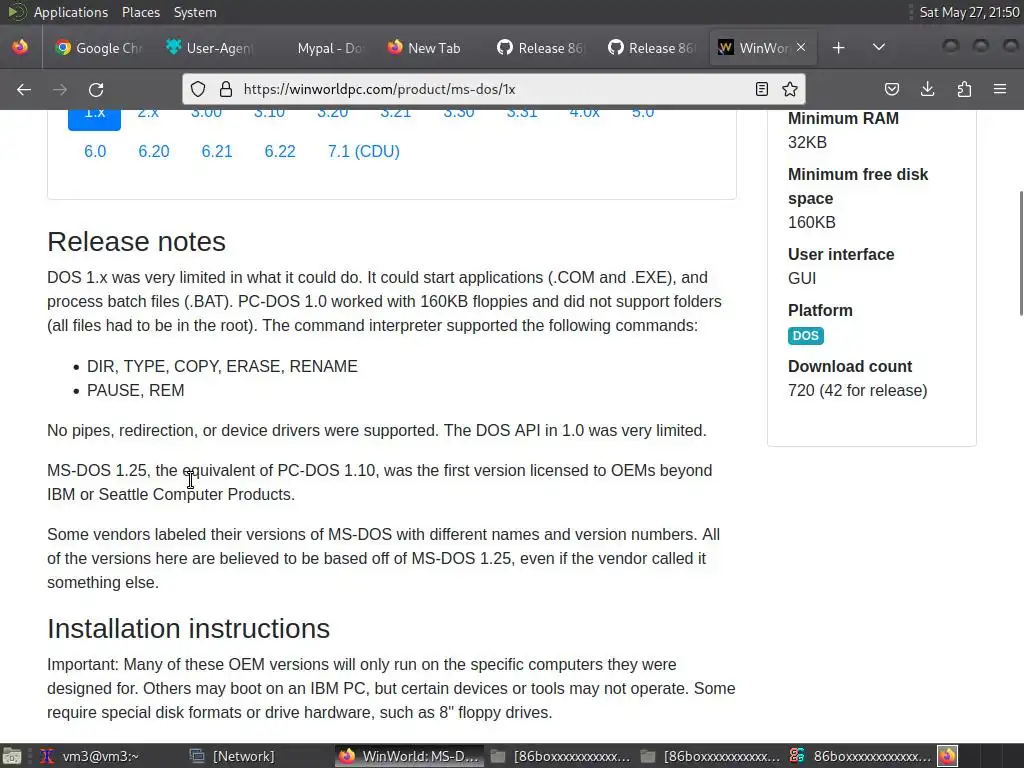1024x768 pixels.
Task: Select MS-DOS version 6.22 link
Action: pyautogui.click(x=280, y=152)
